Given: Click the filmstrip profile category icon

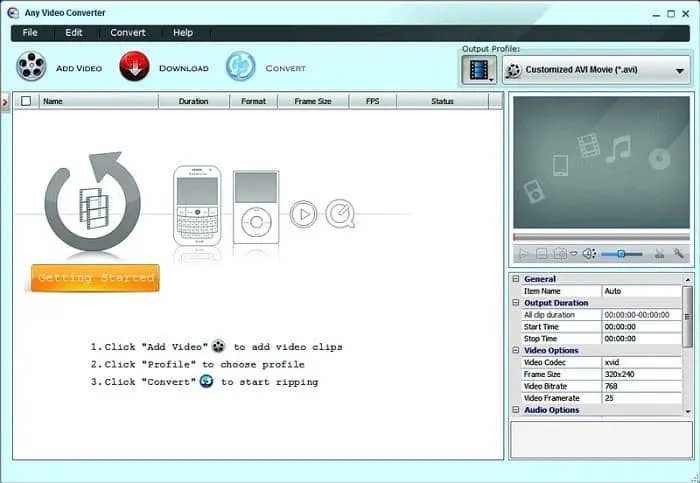Looking at the screenshot, I should [x=479, y=70].
